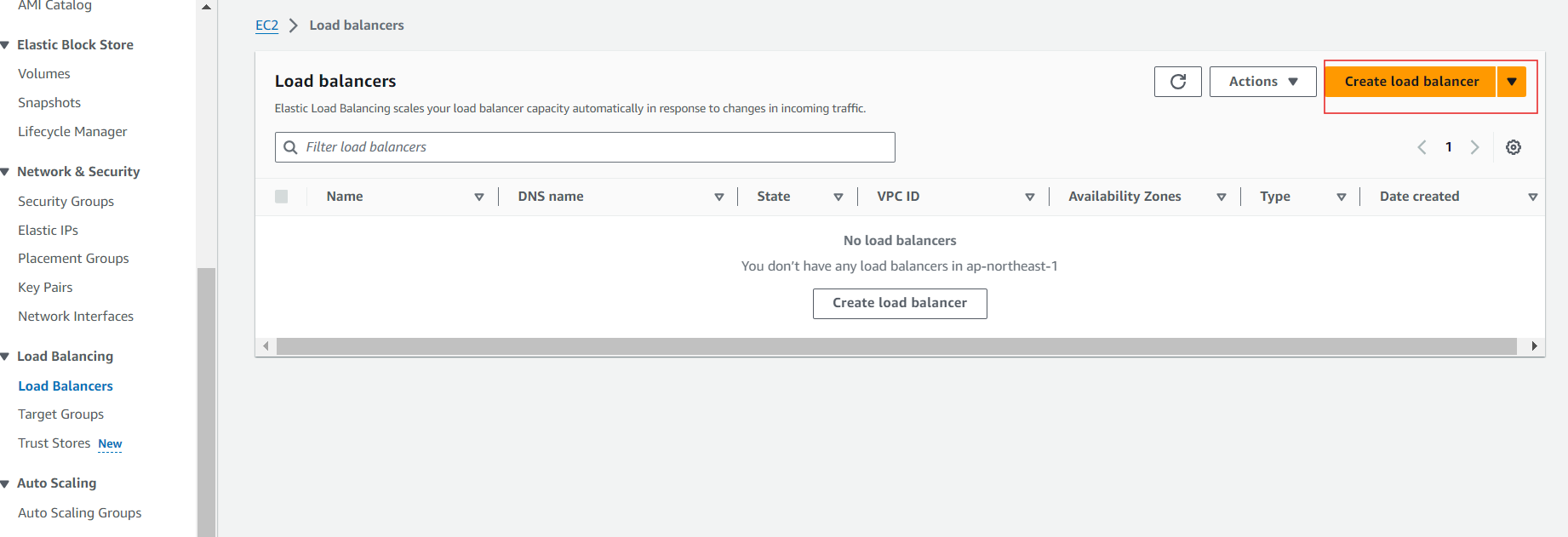Open Target Groups in sidebar
This screenshot has width=1568, height=537.
point(60,414)
